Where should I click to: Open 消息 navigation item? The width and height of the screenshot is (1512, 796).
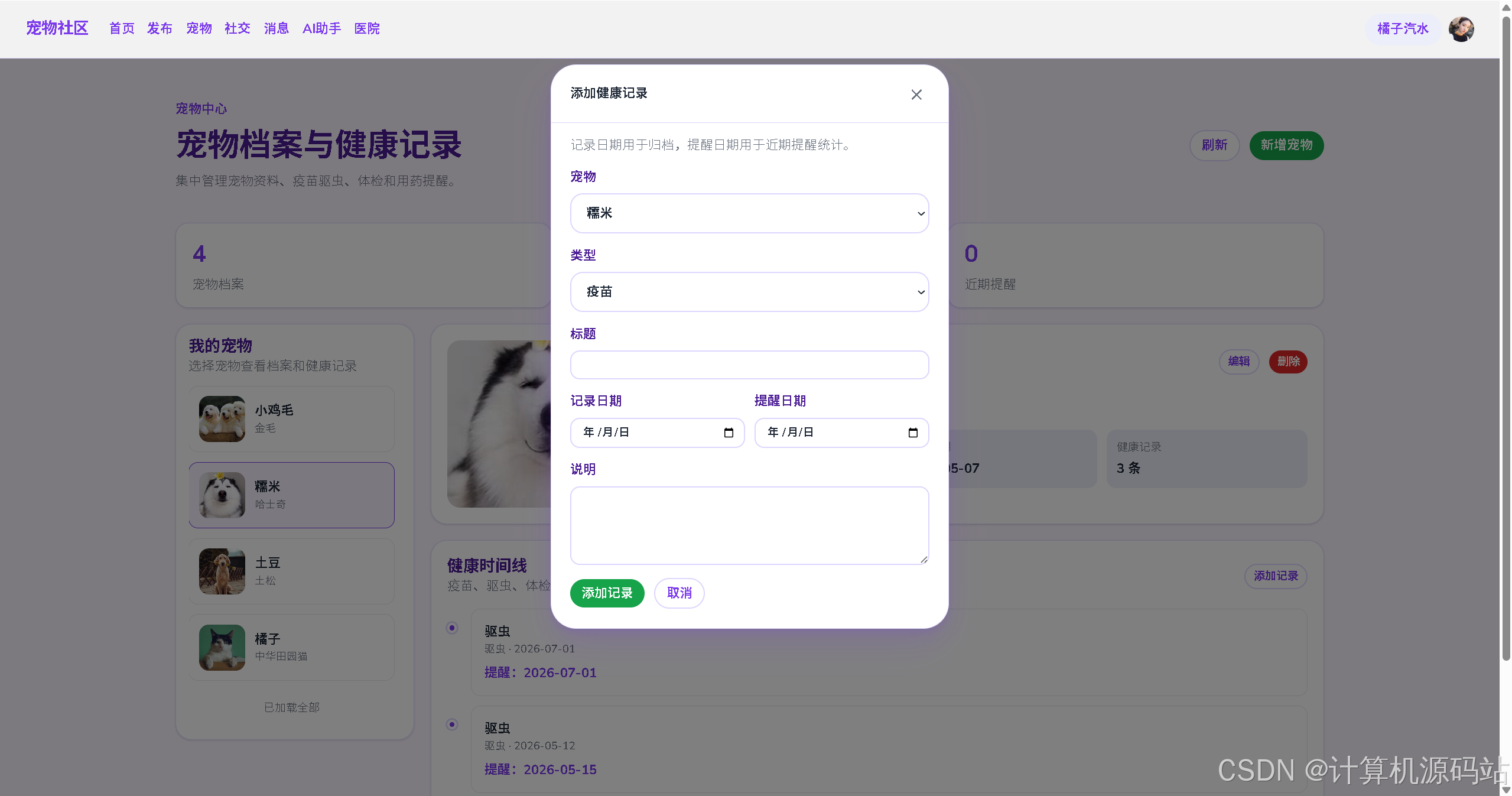(277, 28)
